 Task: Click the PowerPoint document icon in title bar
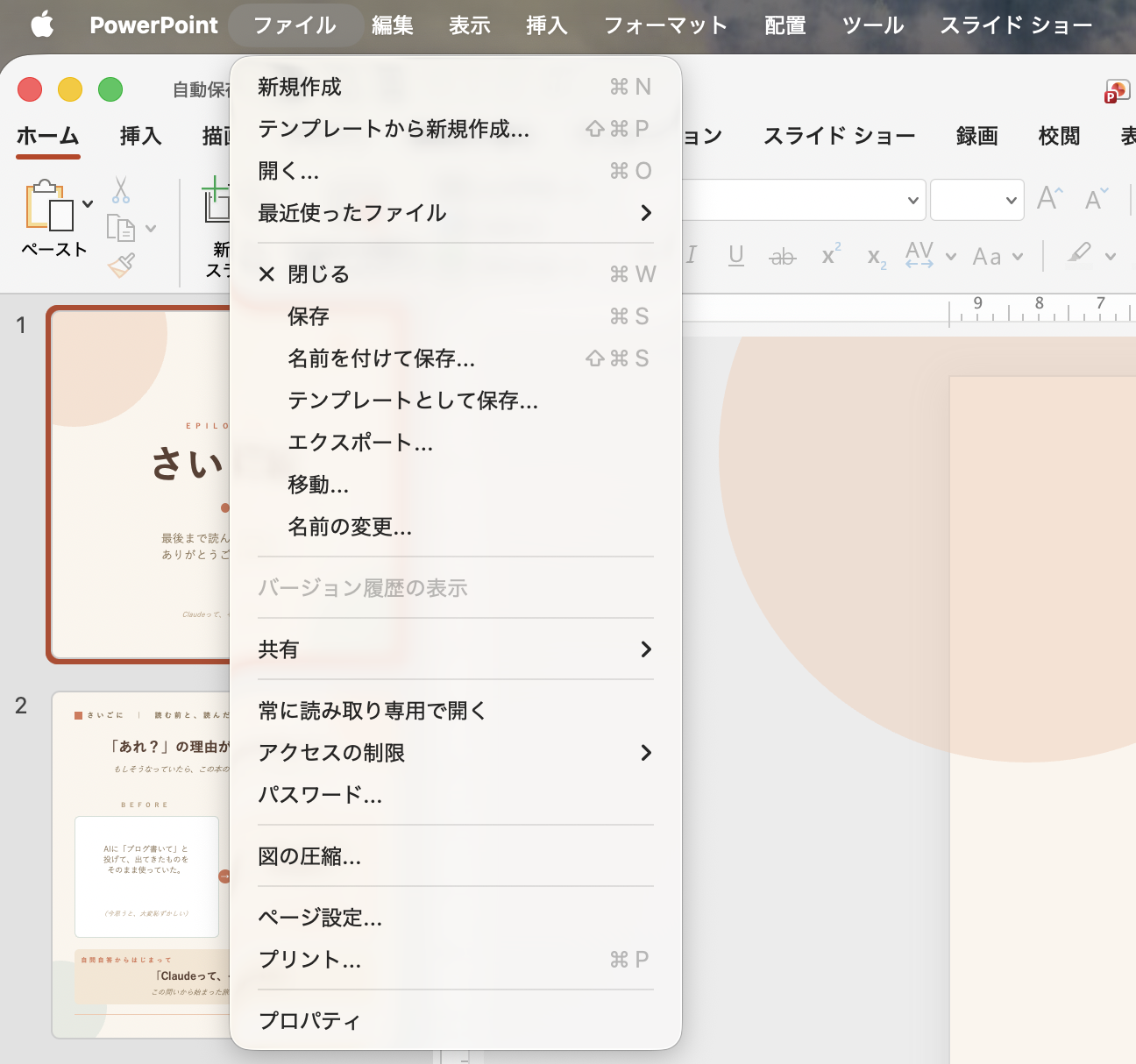pos(1117,90)
